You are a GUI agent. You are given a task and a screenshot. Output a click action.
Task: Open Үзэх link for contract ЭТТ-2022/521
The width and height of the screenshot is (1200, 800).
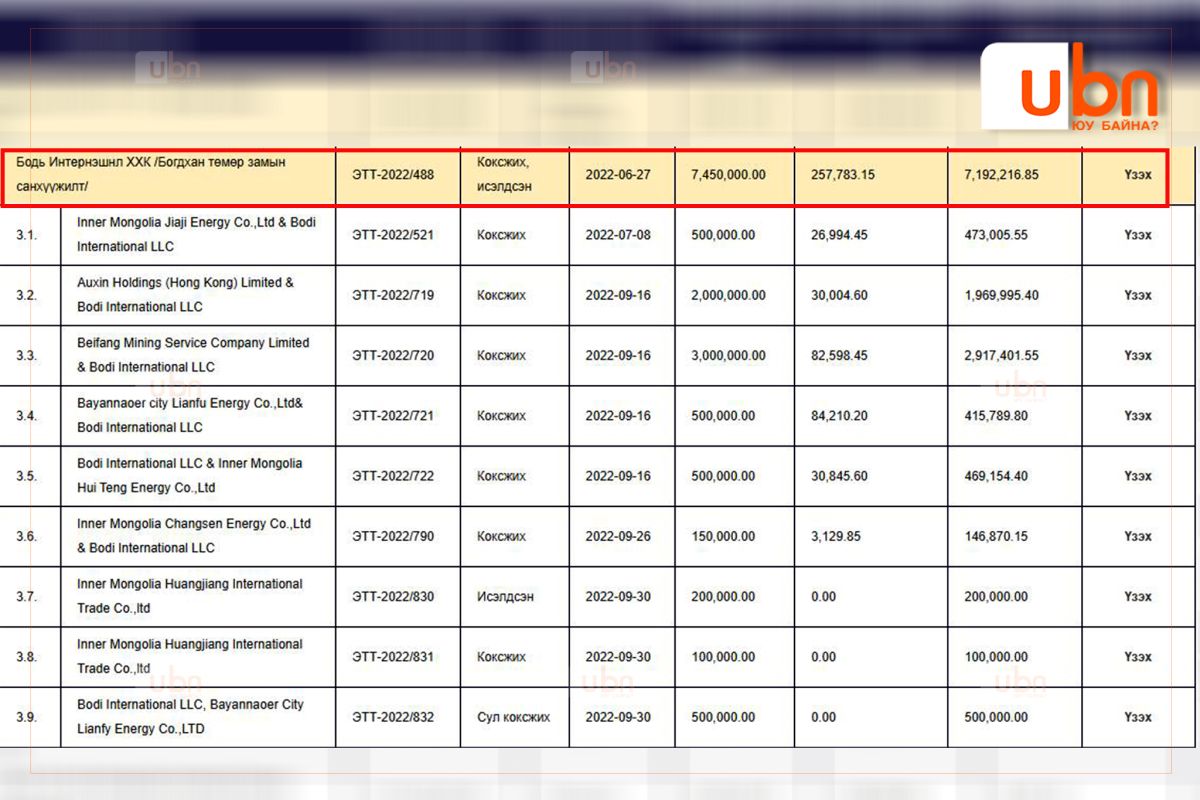pyautogui.click(x=1137, y=235)
